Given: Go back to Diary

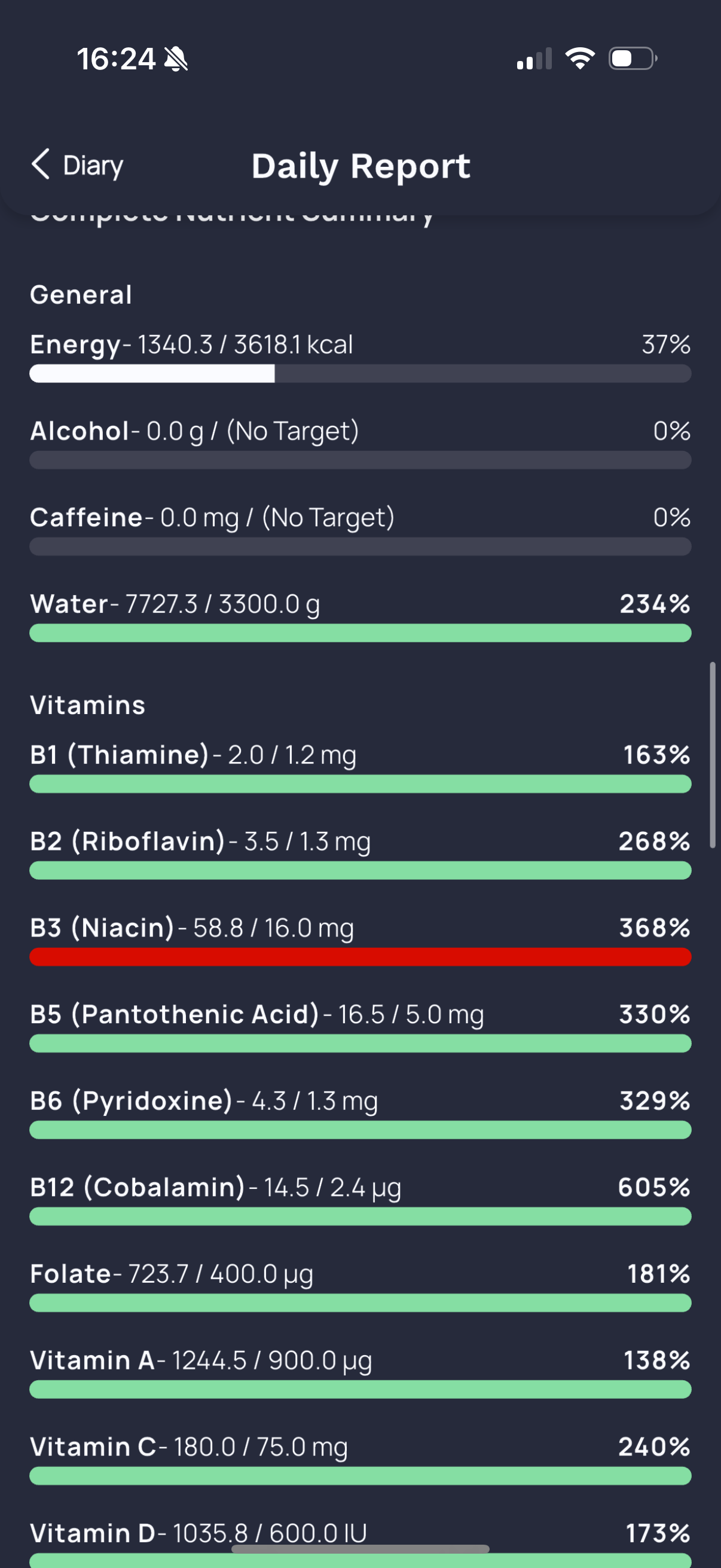Looking at the screenshot, I should 77,165.
